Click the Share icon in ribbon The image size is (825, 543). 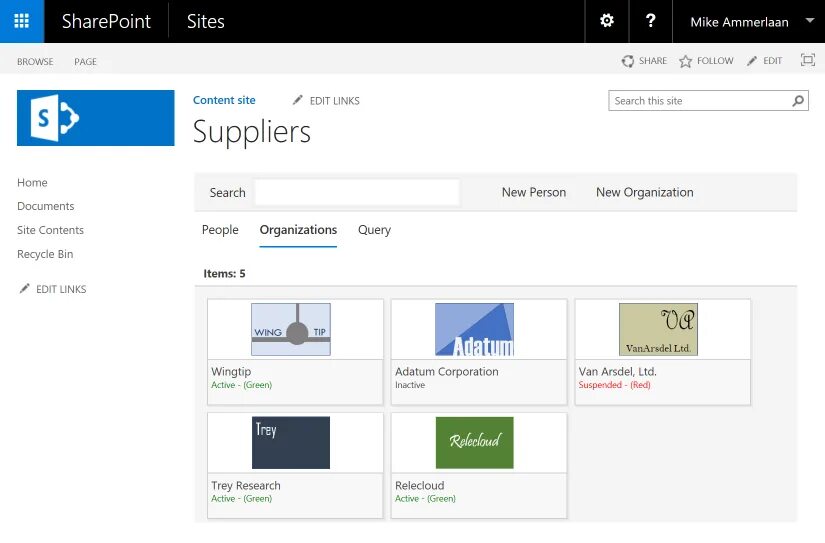(628, 61)
